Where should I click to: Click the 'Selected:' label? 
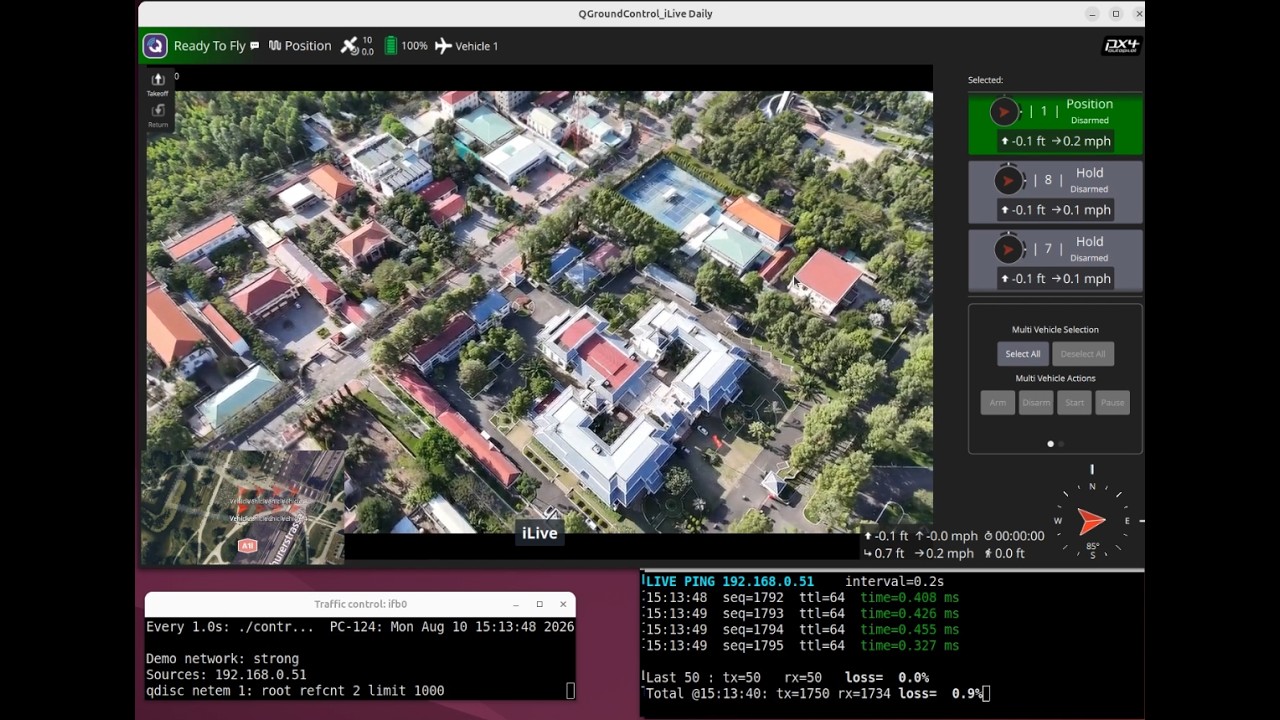pyautogui.click(x=985, y=80)
